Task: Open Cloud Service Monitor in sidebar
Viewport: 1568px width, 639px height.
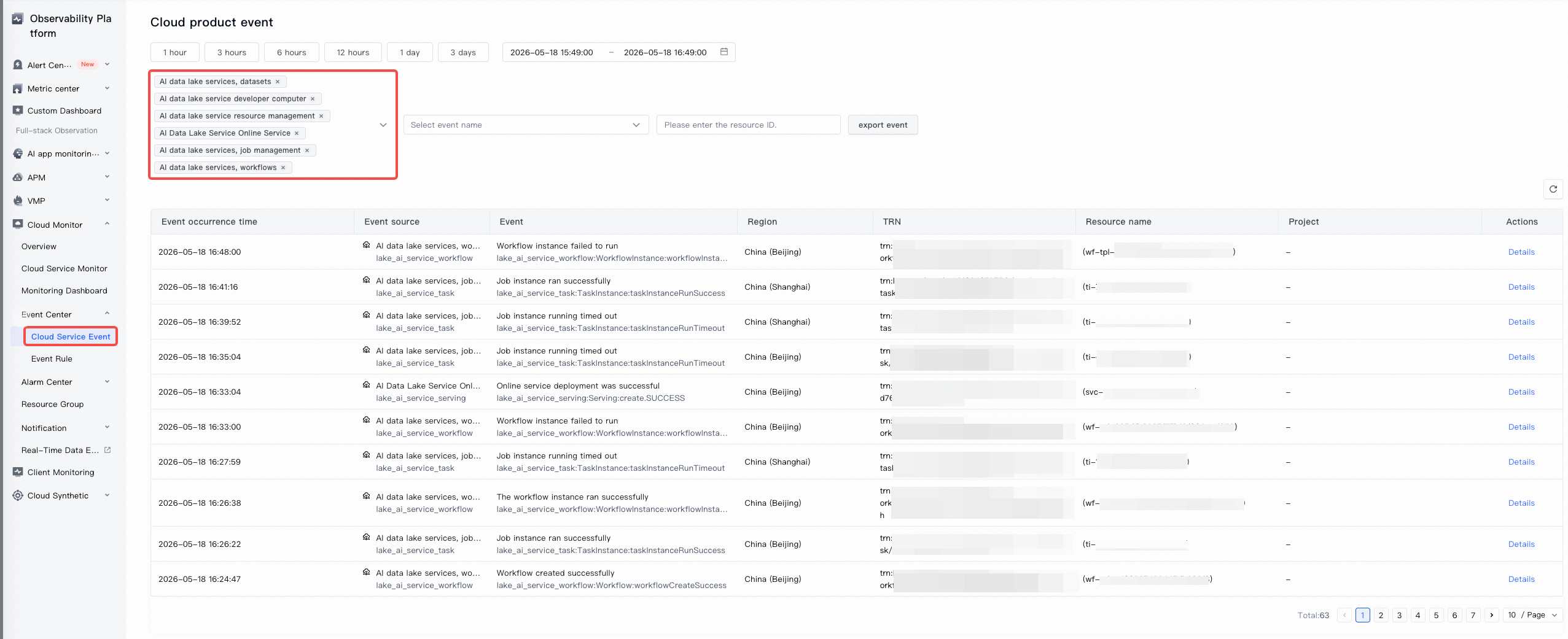Action: (64, 269)
